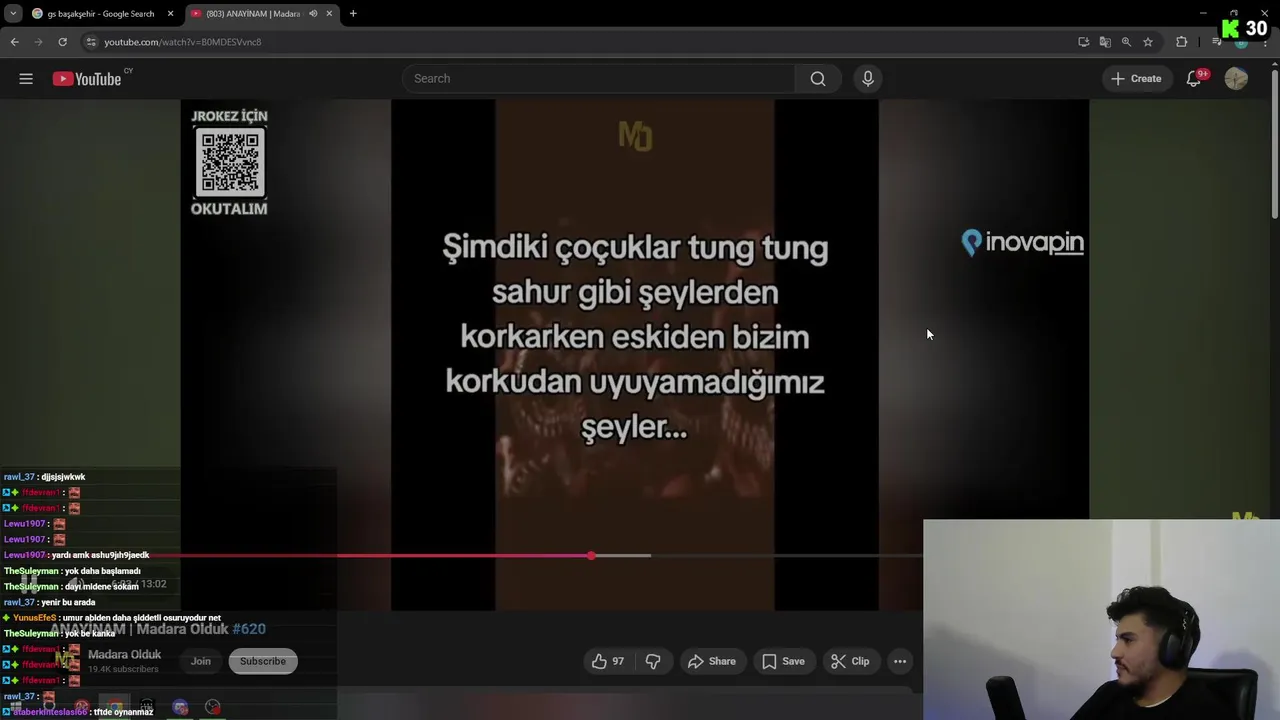Click the Share button
Viewport: 1280px width, 720px height.
click(x=712, y=661)
